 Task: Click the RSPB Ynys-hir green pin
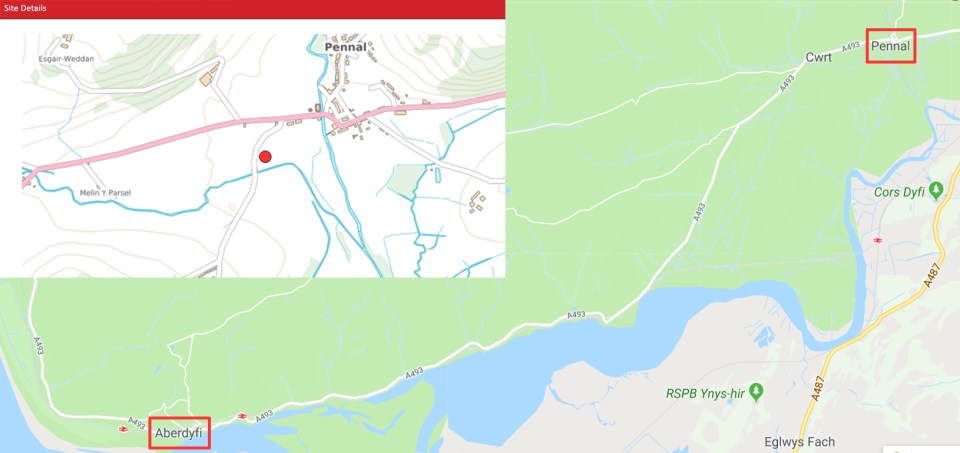[756, 392]
